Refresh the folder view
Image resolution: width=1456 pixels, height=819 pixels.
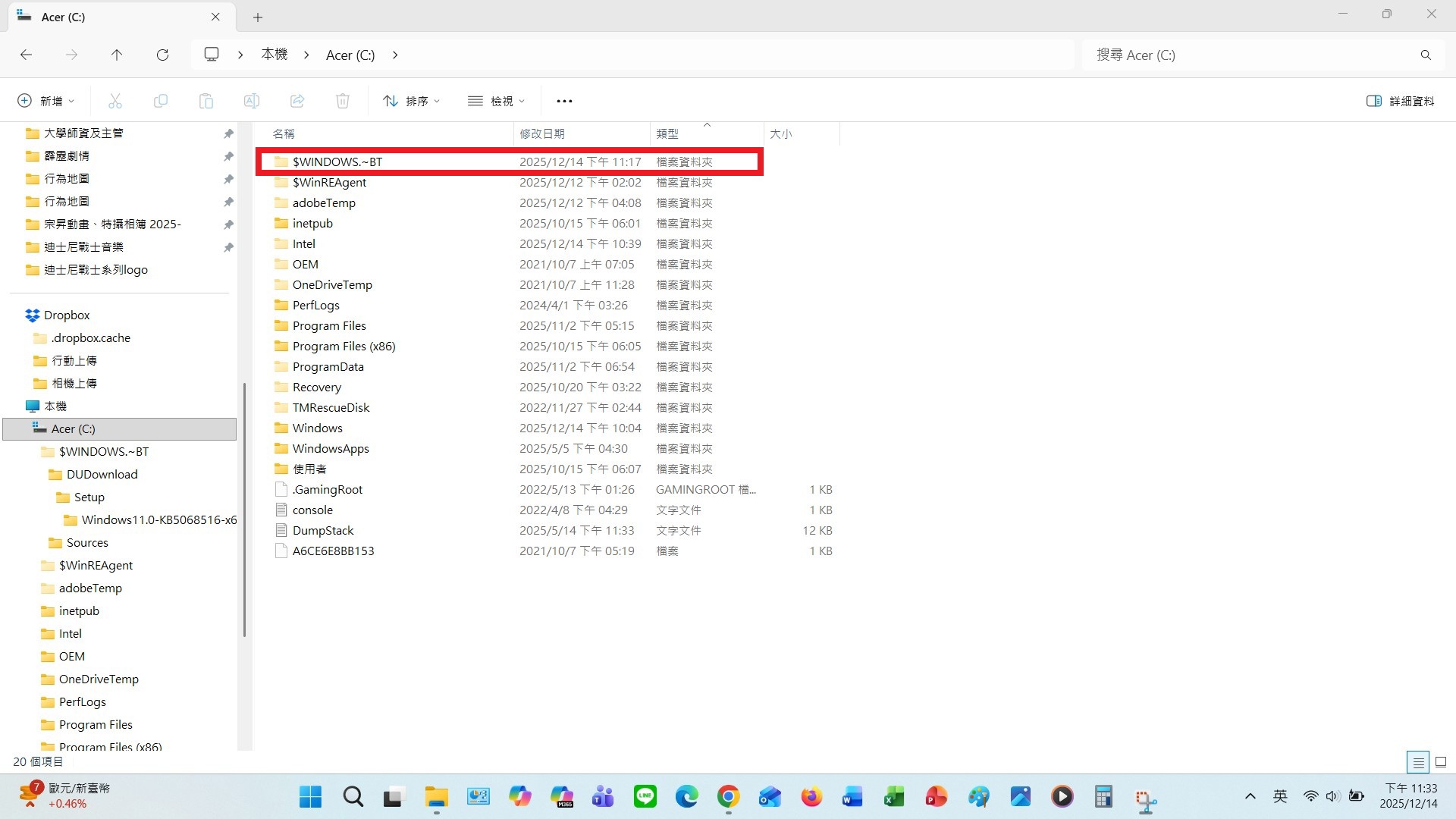point(162,55)
